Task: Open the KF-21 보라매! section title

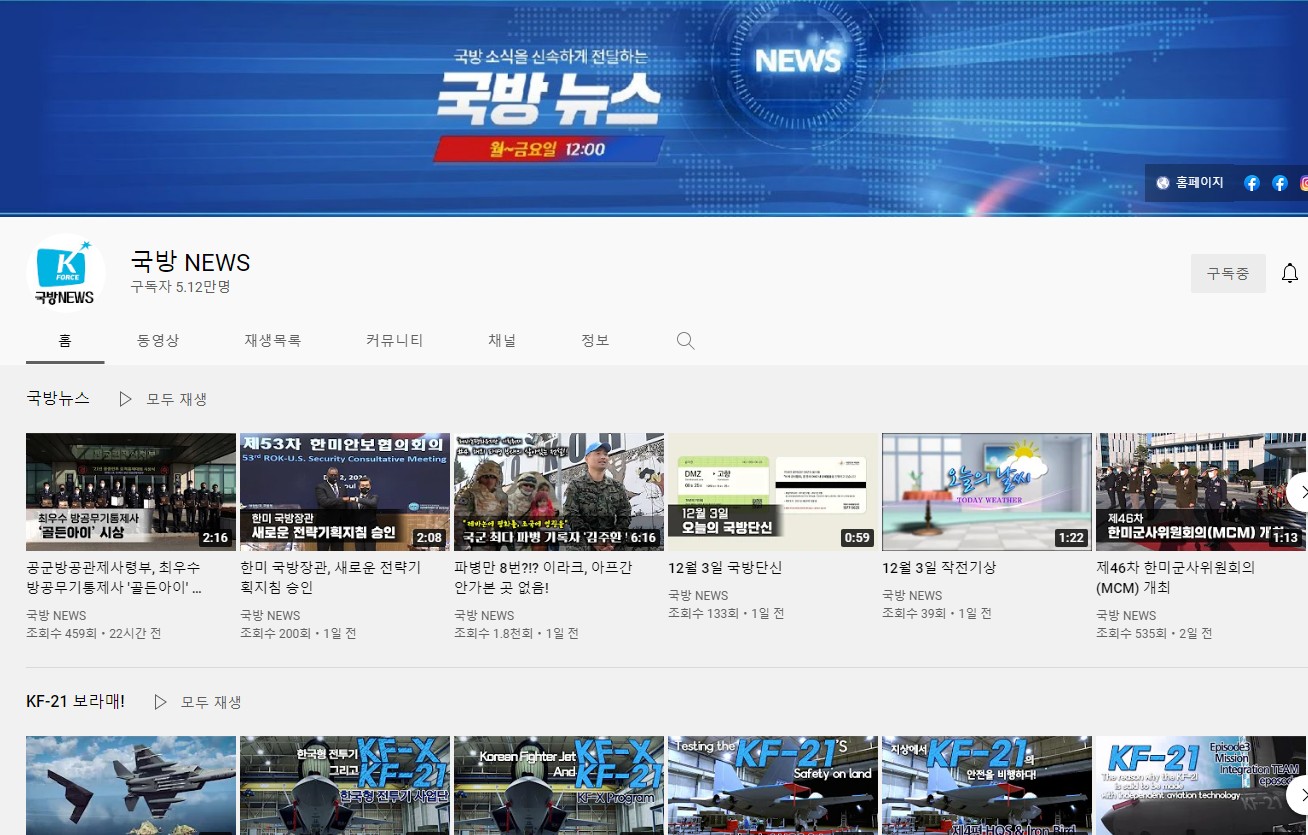Action: click(x=75, y=701)
